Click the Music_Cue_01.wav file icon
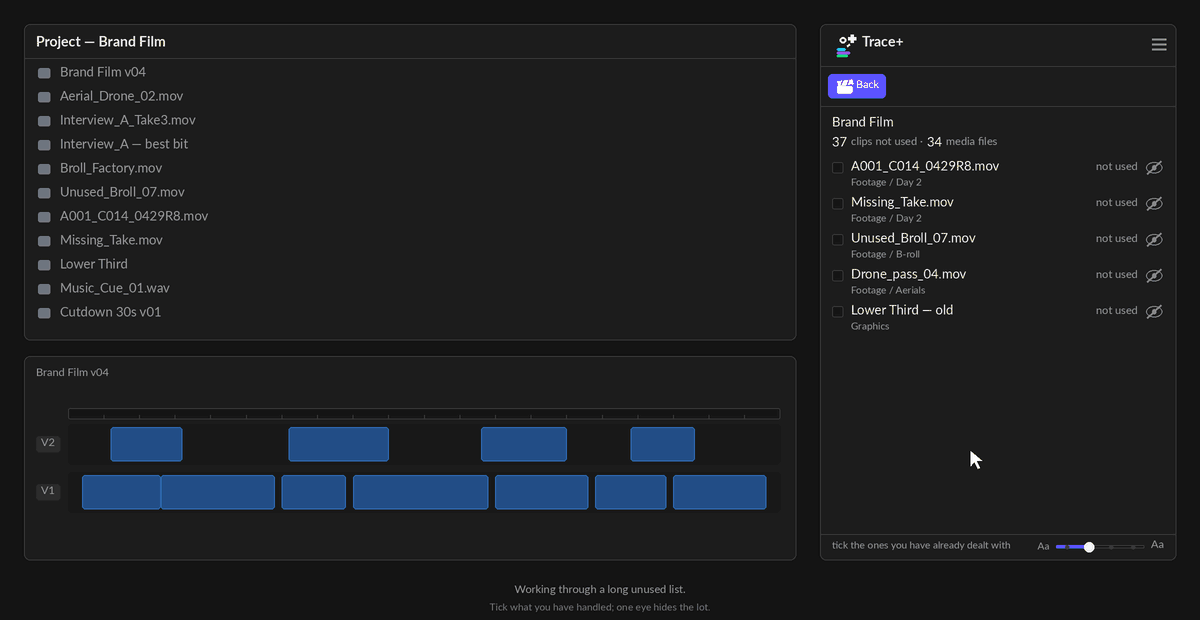 click(44, 289)
